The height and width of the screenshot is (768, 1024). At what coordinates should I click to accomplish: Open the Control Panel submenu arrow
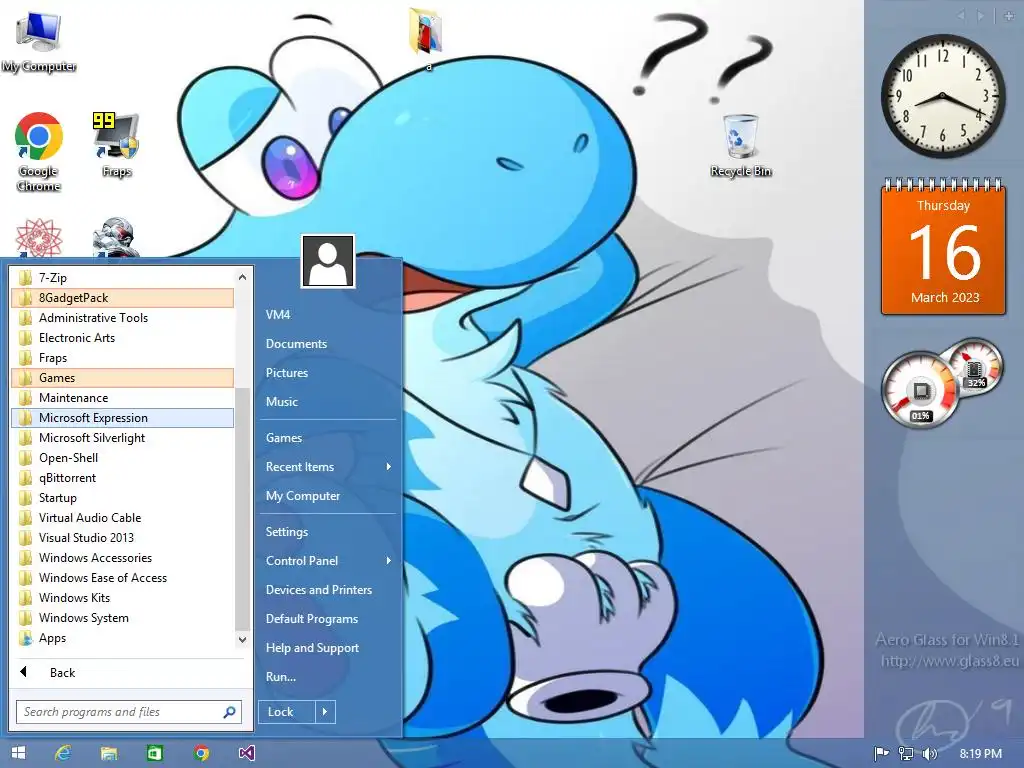click(389, 560)
